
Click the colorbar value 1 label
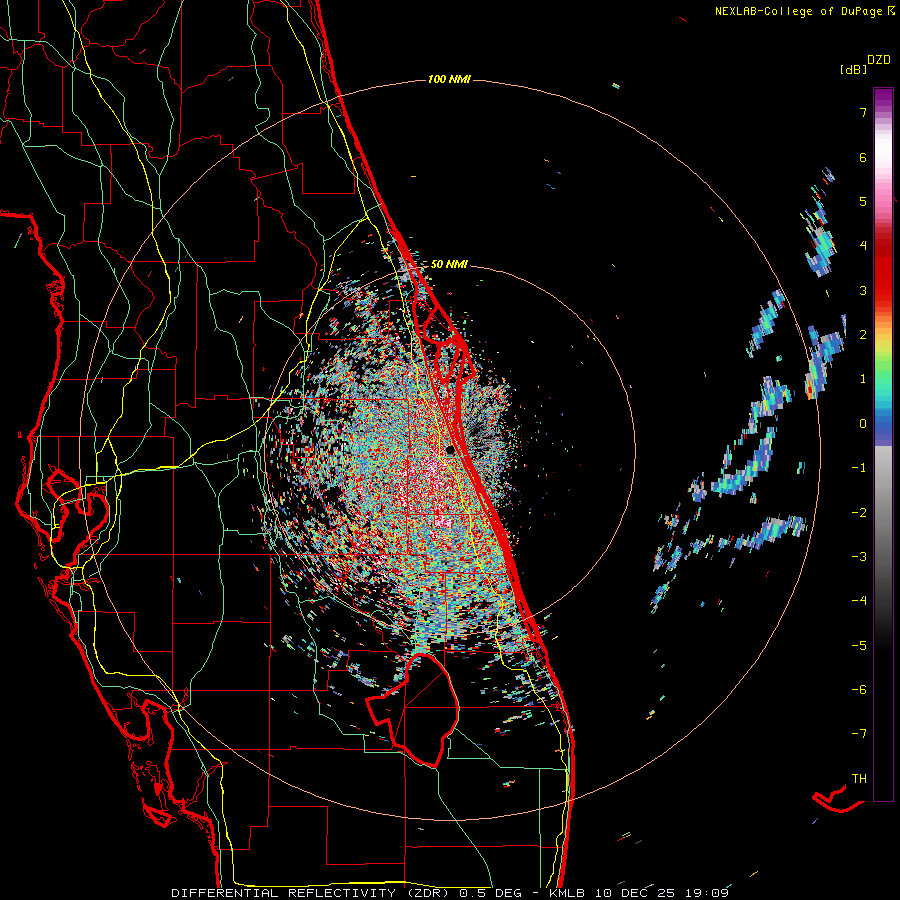point(863,379)
